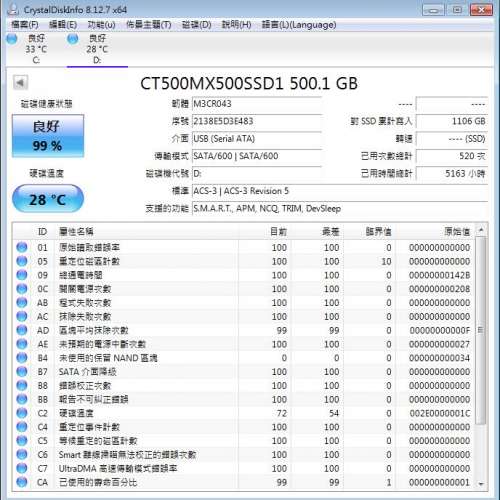Click the power-on count value 520 次

click(x=452, y=156)
